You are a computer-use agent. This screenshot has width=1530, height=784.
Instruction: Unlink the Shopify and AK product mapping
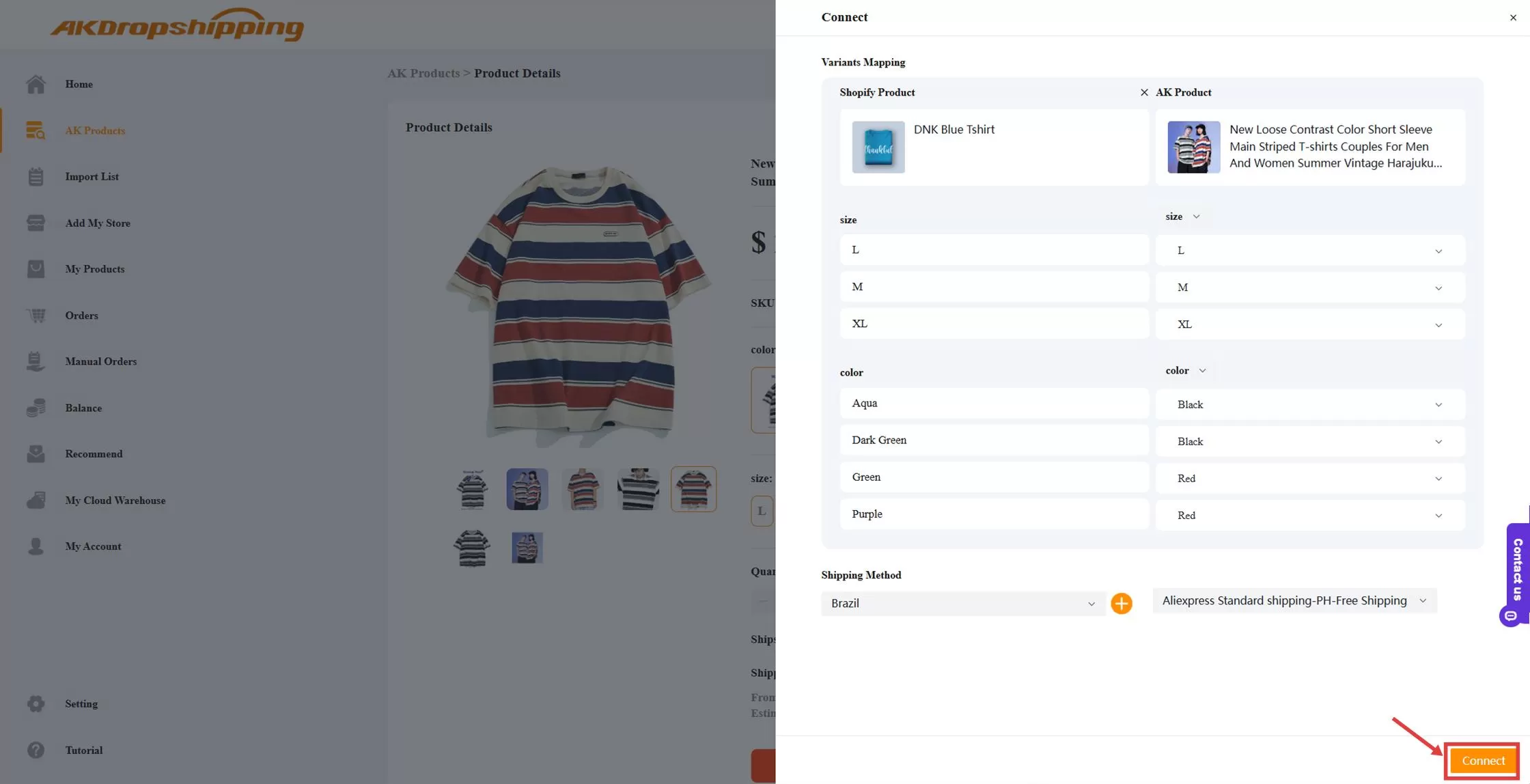coord(1145,92)
